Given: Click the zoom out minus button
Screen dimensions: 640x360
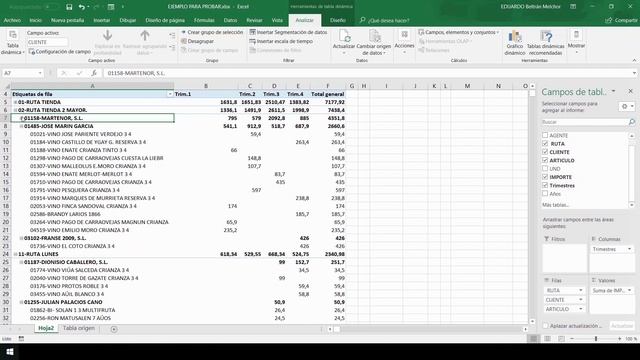Looking at the screenshot, I should tap(572, 339).
